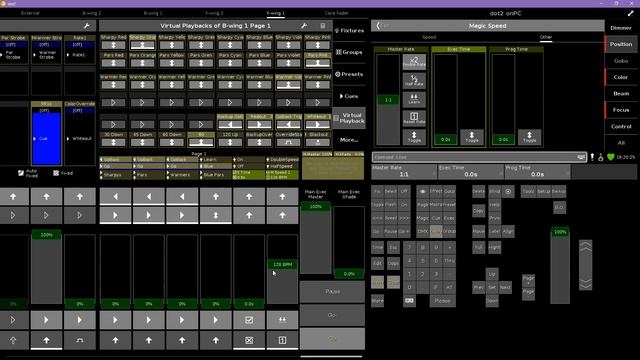This screenshot has height=360, width=640.
Task: Trigger the Sharpy Red virtual playback button
Action: 113,45
